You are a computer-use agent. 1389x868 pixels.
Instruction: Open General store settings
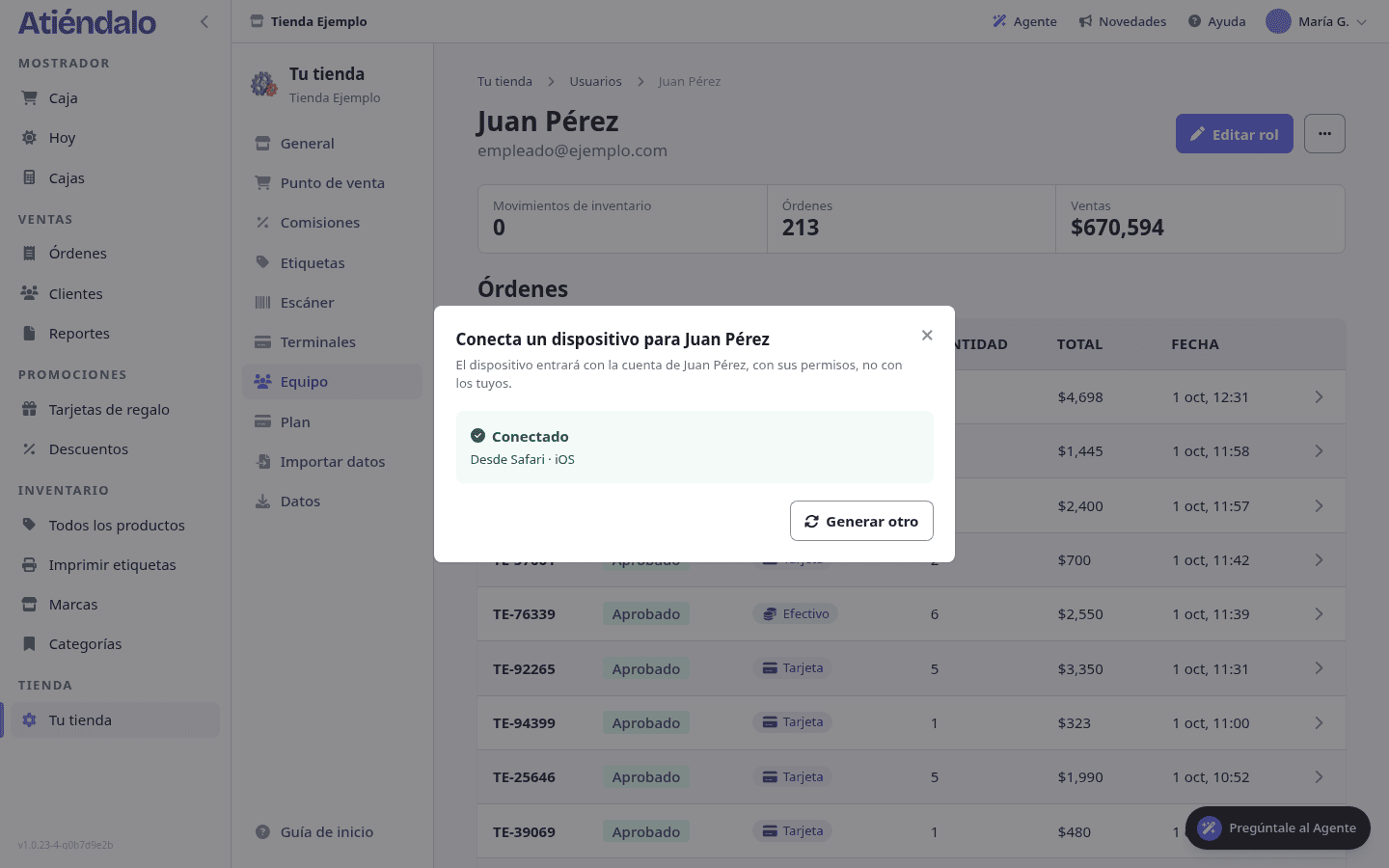click(332, 144)
